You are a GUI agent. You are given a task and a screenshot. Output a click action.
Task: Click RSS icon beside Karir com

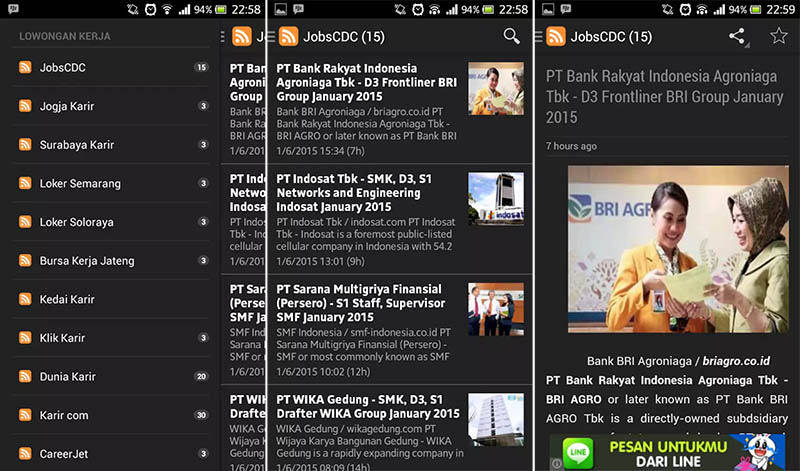(x=25, y=415)
